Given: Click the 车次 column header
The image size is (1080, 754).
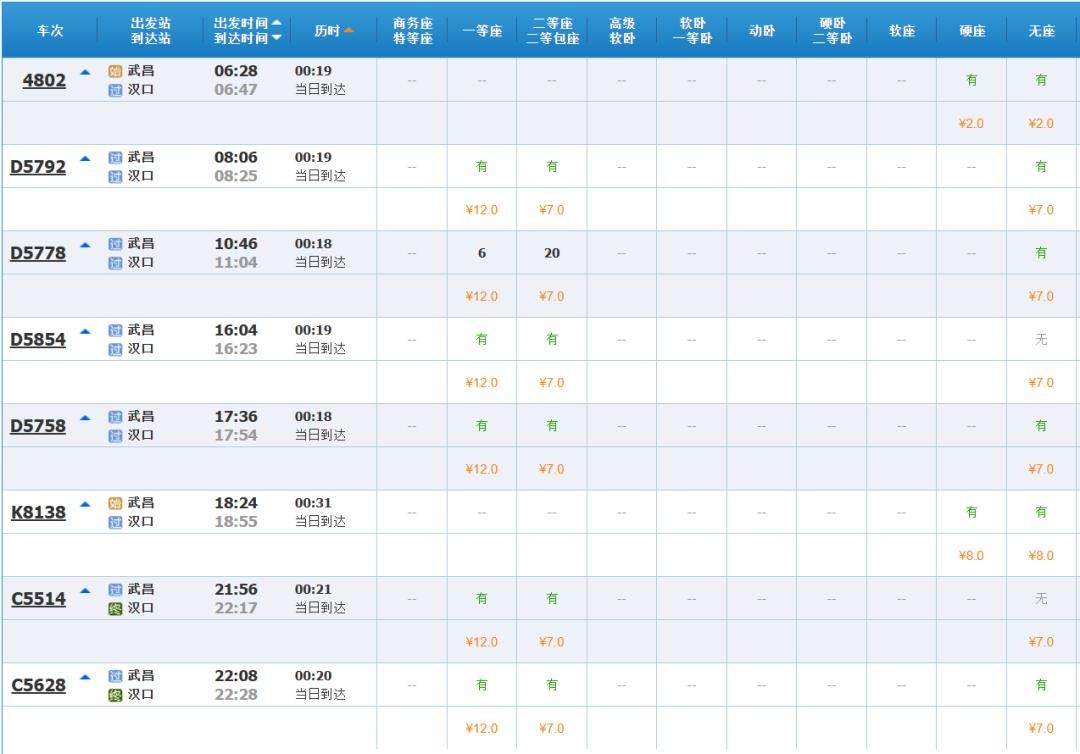Looking at the screenshot, I should 50,31.
